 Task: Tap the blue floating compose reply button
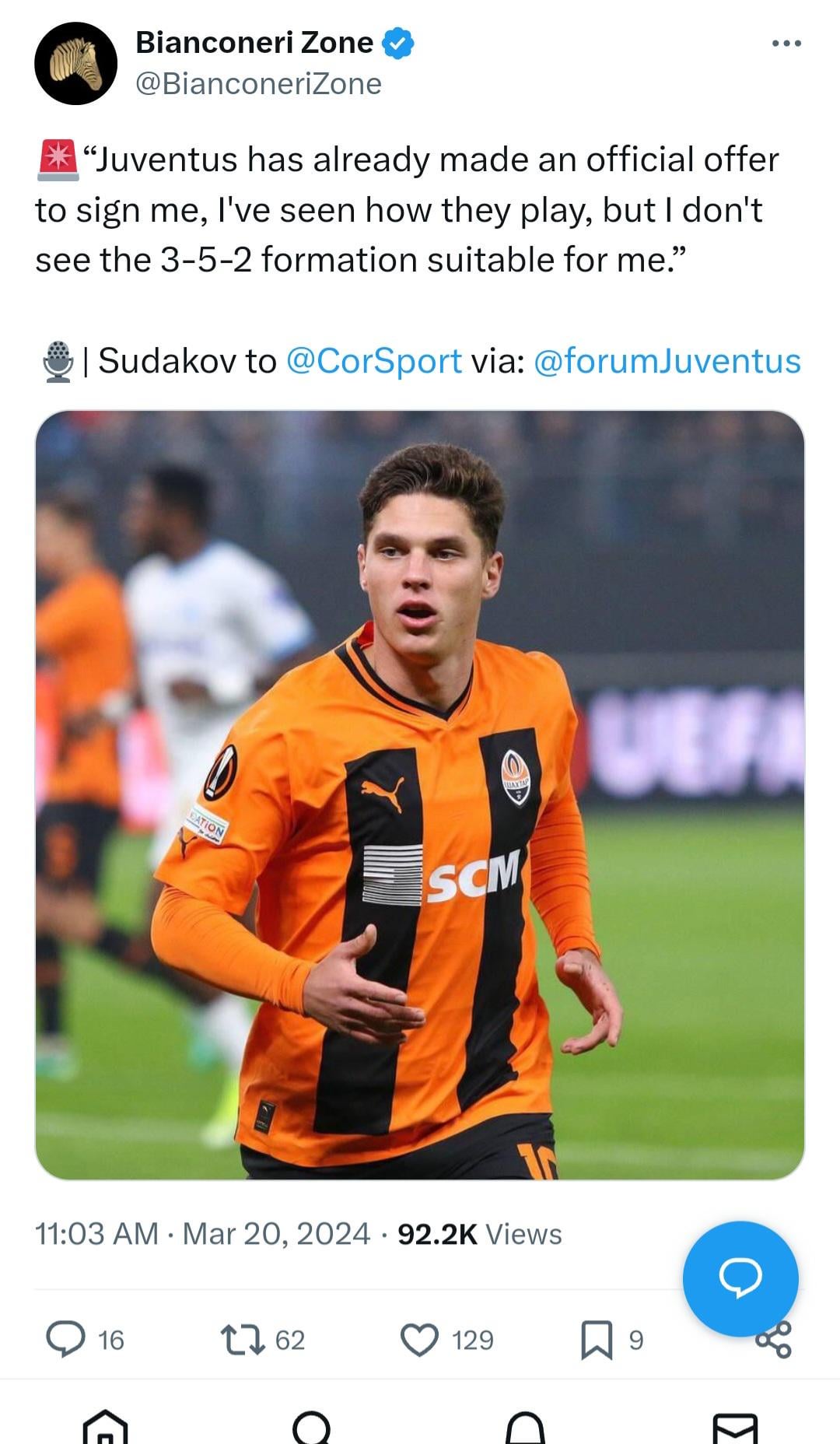[x=740, y=1278]
